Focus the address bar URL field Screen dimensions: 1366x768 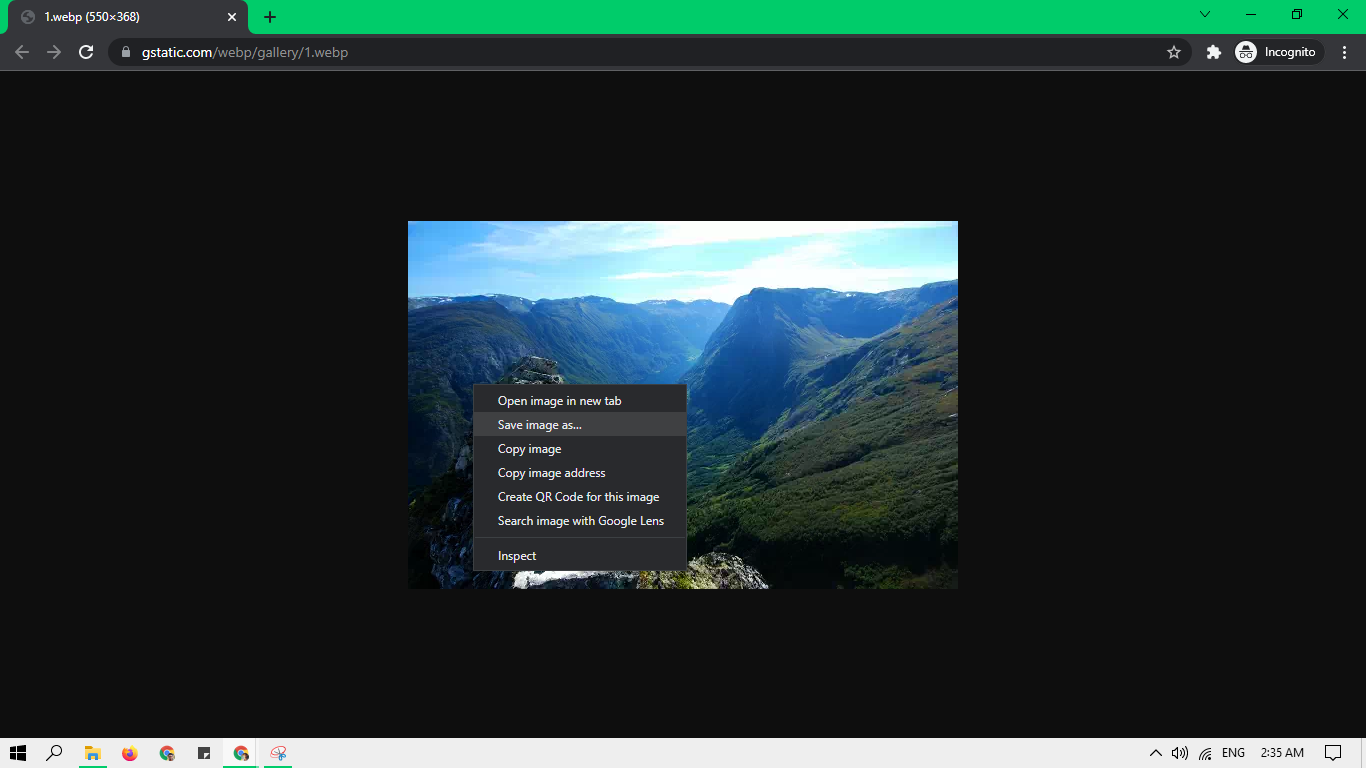click(650, 52)
